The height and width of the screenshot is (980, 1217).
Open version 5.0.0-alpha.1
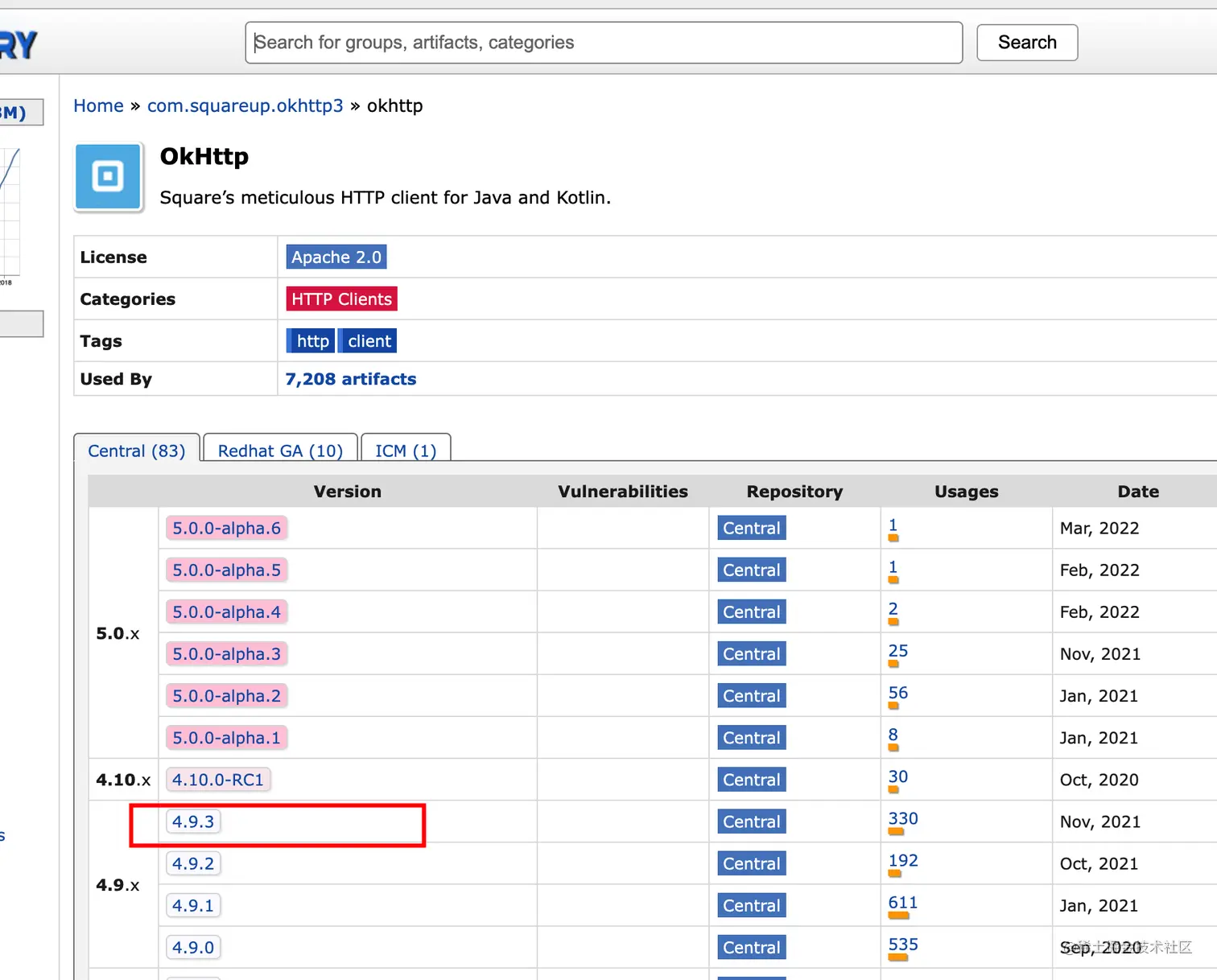point(226,738)
